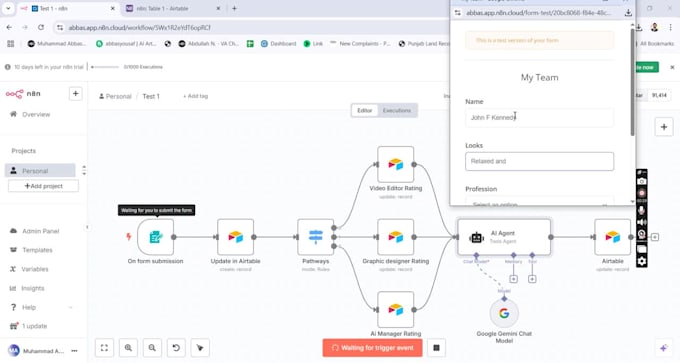Click the Name input field in form
This screenshot has height=363, width=680.
539,118
